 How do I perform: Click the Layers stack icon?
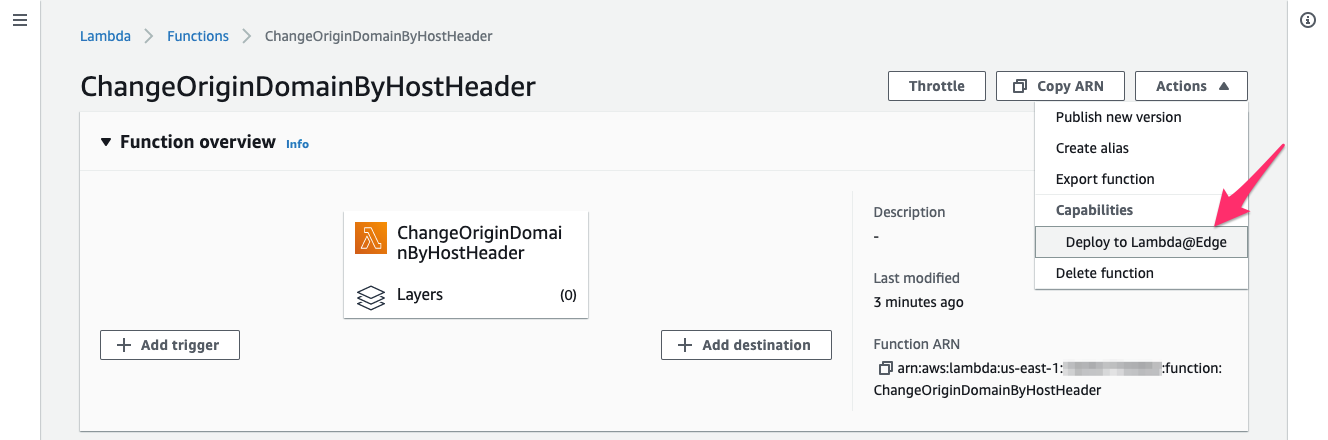(371, 297)
